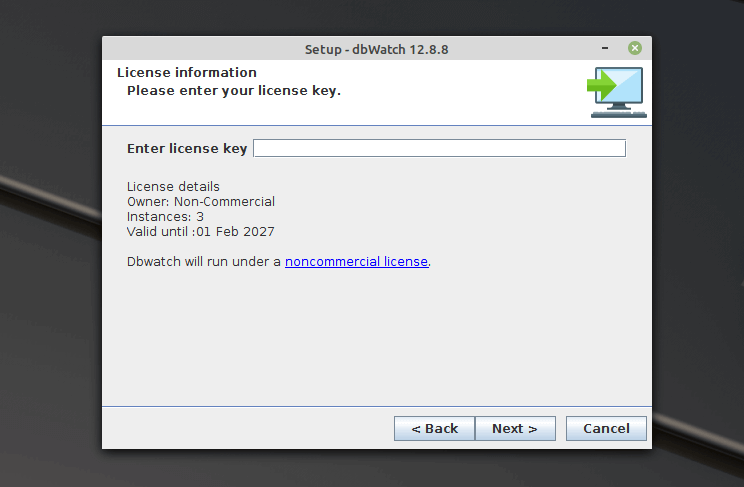Click the 'Enter license key' label
This screenshot has height=487, width=744.
tap(186, 148)
